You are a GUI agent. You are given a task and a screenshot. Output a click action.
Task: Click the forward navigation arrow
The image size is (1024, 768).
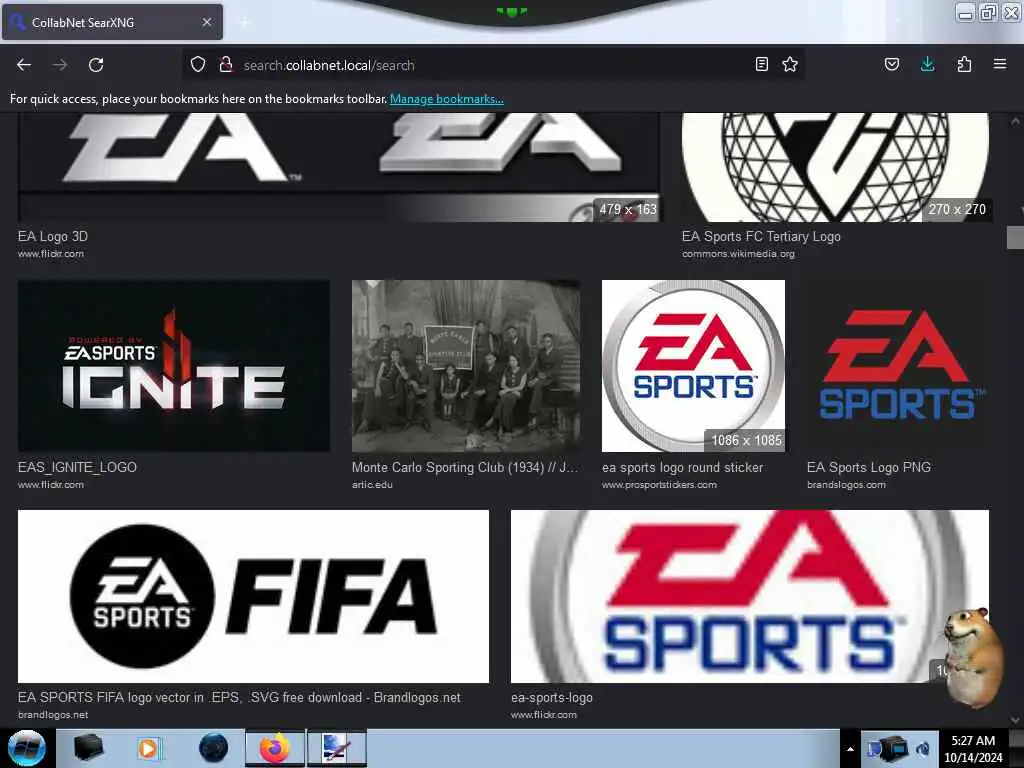click(x=60, y=65)
